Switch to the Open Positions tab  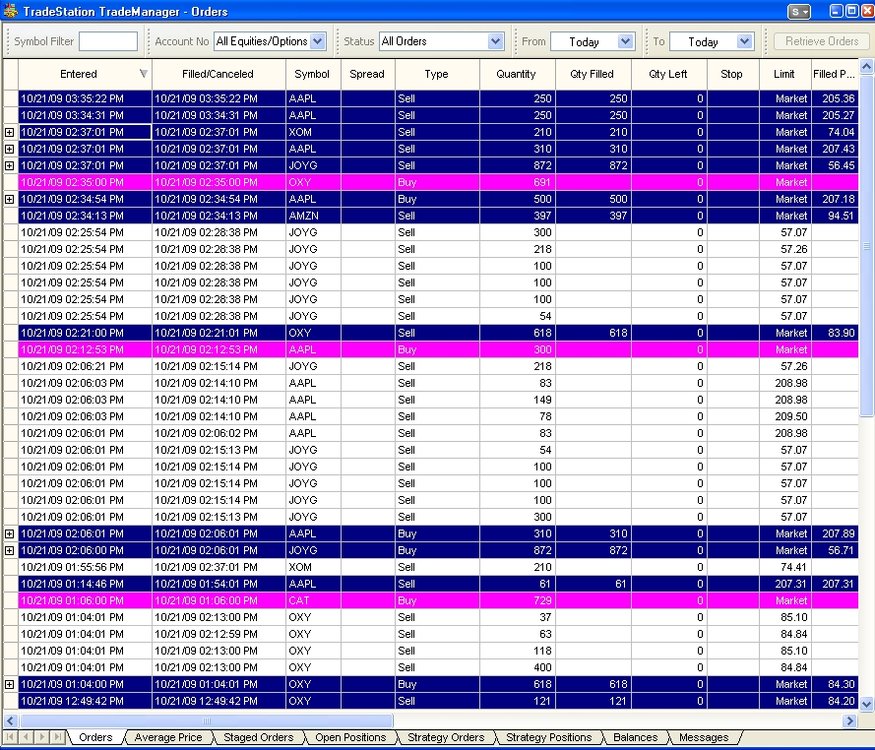(350, 737)
